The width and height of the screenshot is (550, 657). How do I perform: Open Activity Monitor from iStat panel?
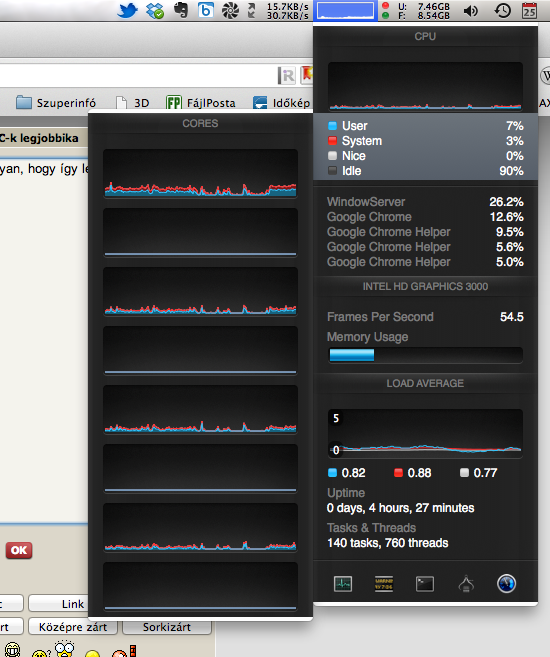coord(343,584)
